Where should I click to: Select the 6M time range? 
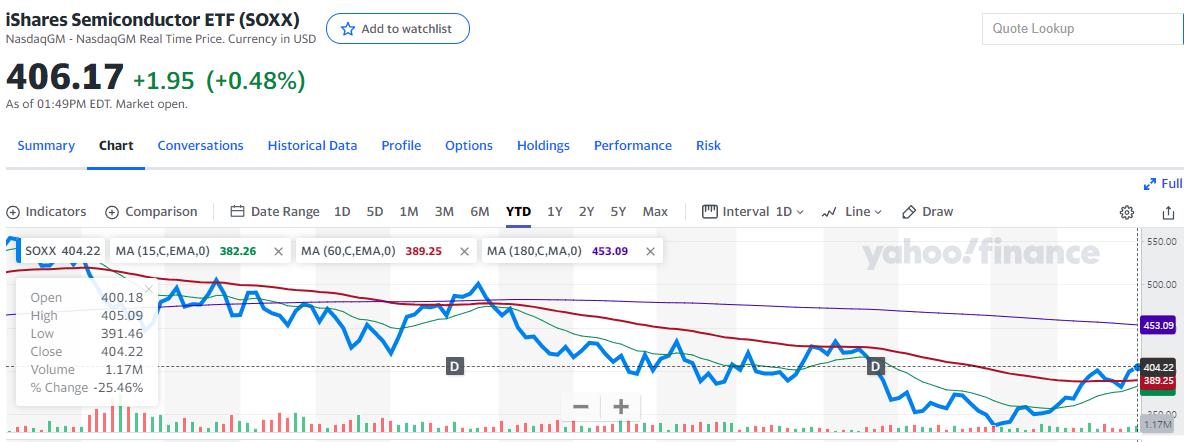click(x=479, y=212)
